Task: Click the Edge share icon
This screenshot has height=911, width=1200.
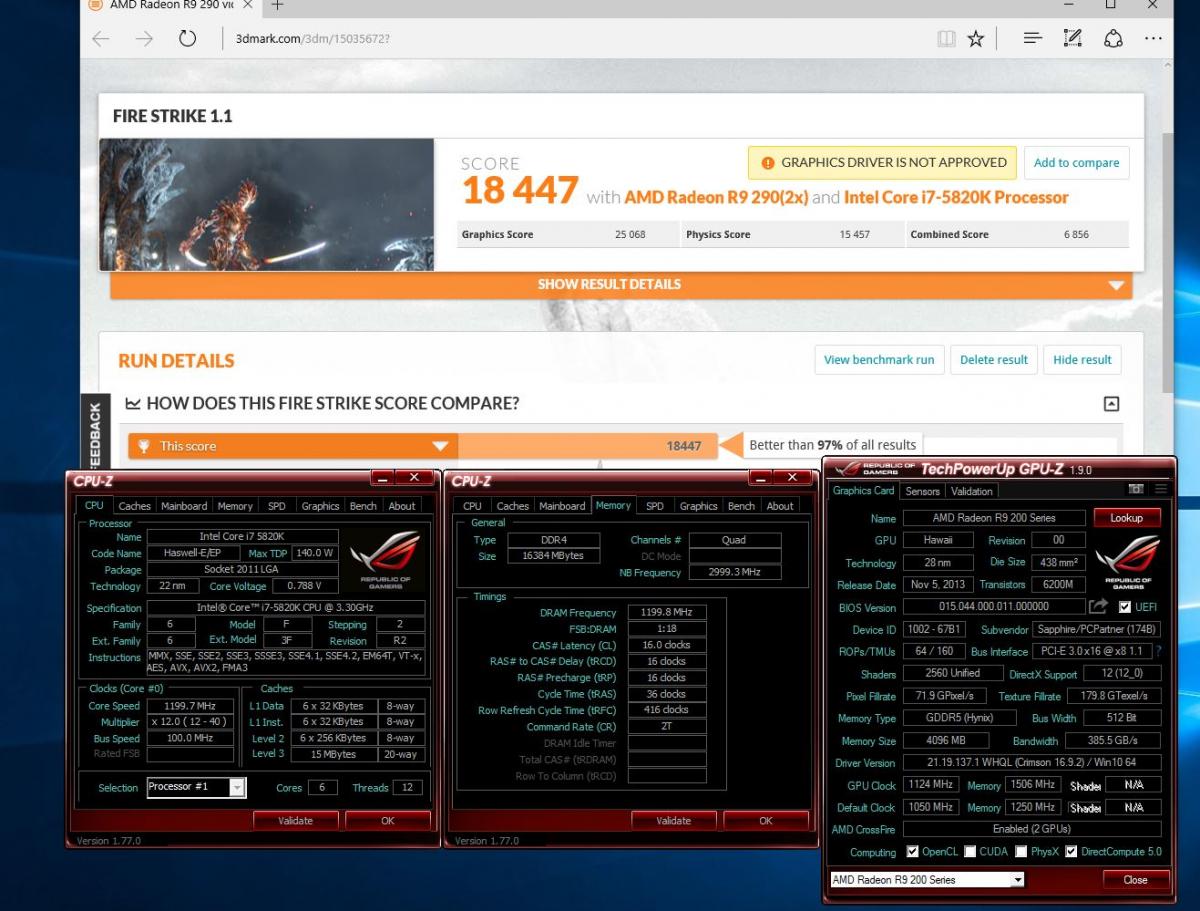Action: (1113, 39)
